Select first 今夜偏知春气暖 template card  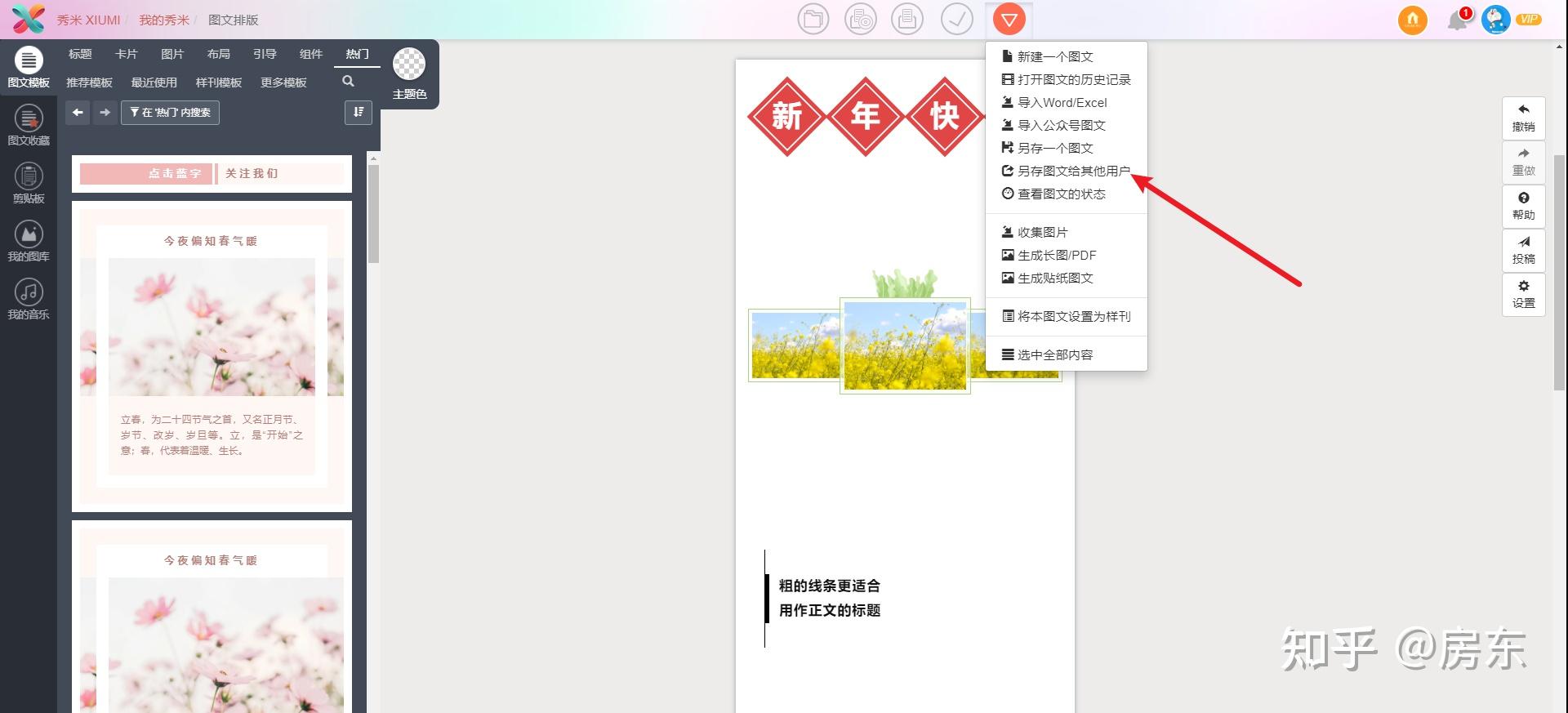[212, 356]
